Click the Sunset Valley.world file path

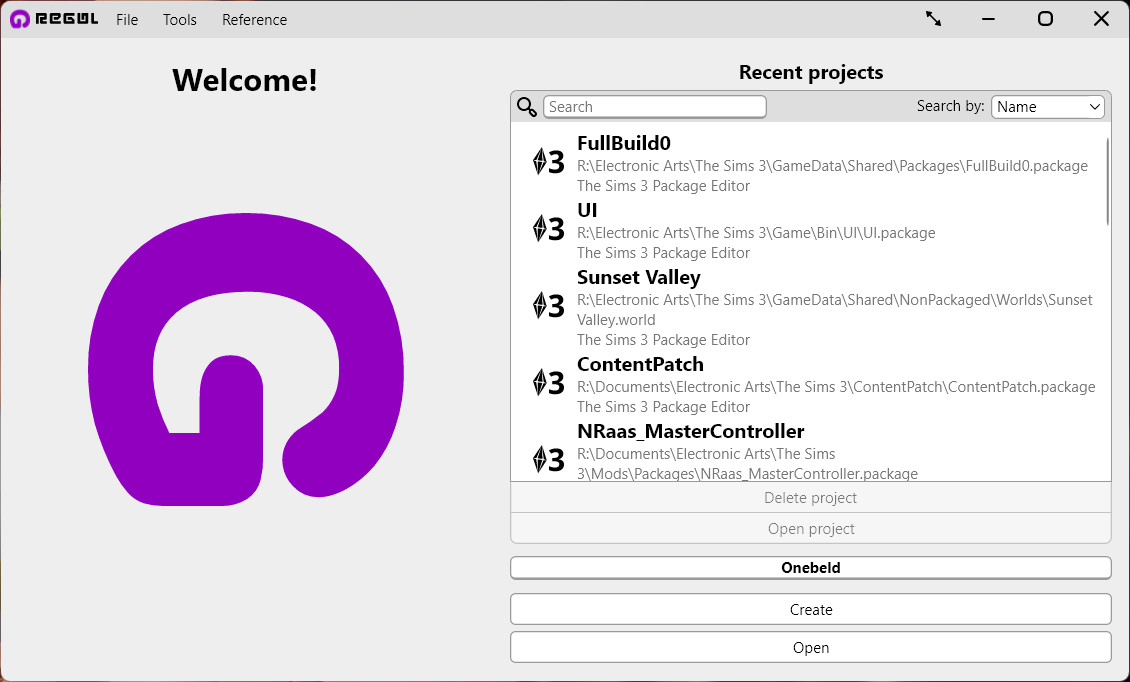835,310
